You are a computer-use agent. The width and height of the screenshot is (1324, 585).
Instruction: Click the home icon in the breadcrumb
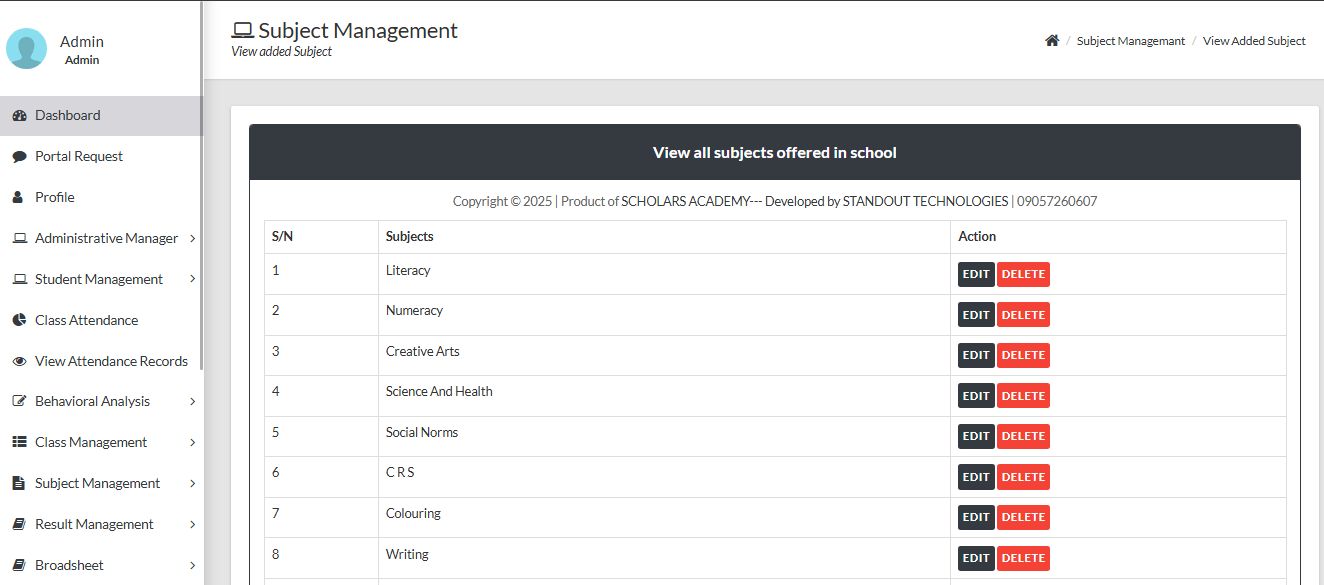1051,39
